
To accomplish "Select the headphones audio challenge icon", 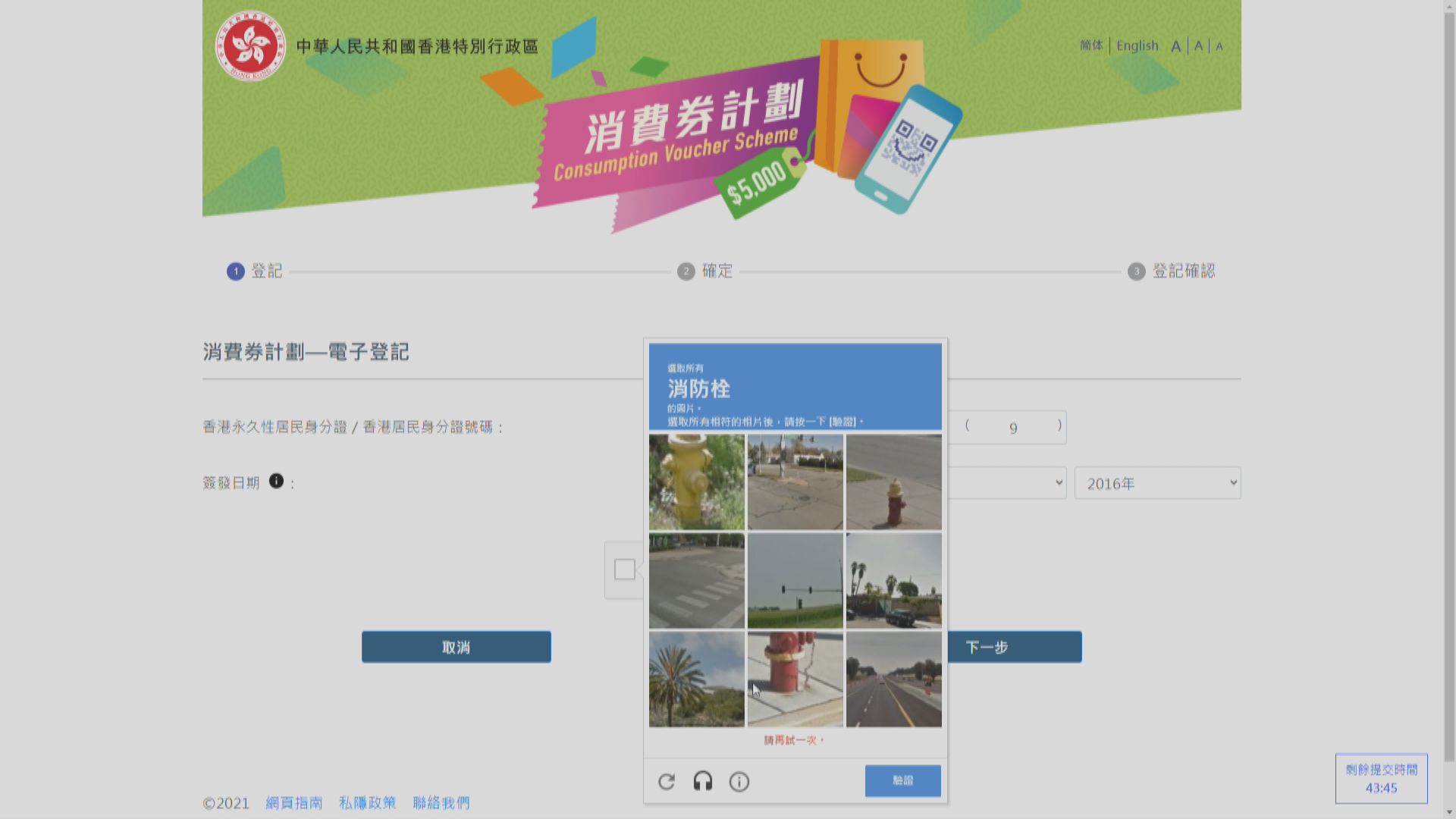I will [x=702, y=781].
